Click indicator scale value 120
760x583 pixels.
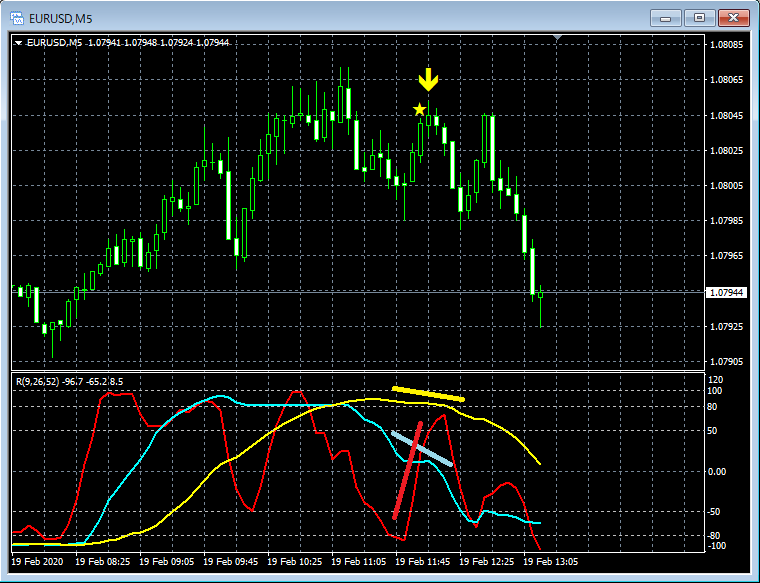point(715,379)
